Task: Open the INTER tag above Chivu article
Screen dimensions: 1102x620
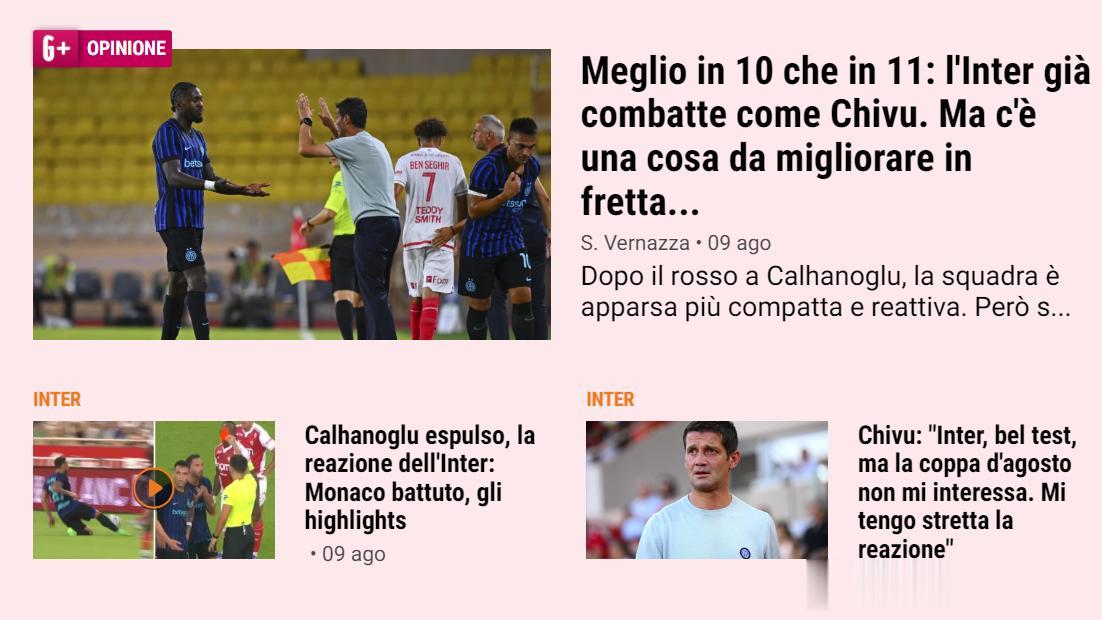Action: (610, 399)
